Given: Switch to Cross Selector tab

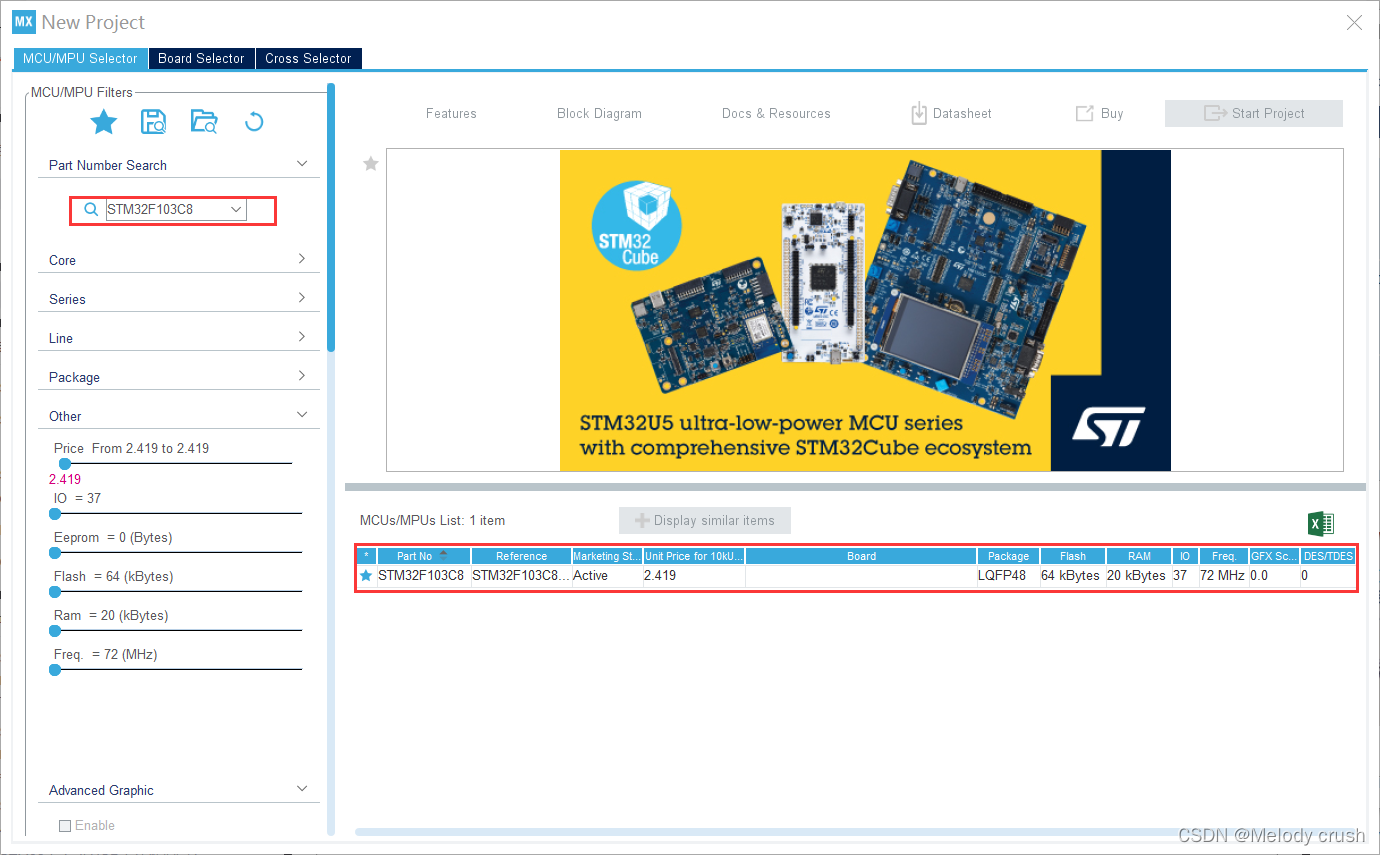Looking at the screenshot, I should pyautogui.click(x=309, y=58).
